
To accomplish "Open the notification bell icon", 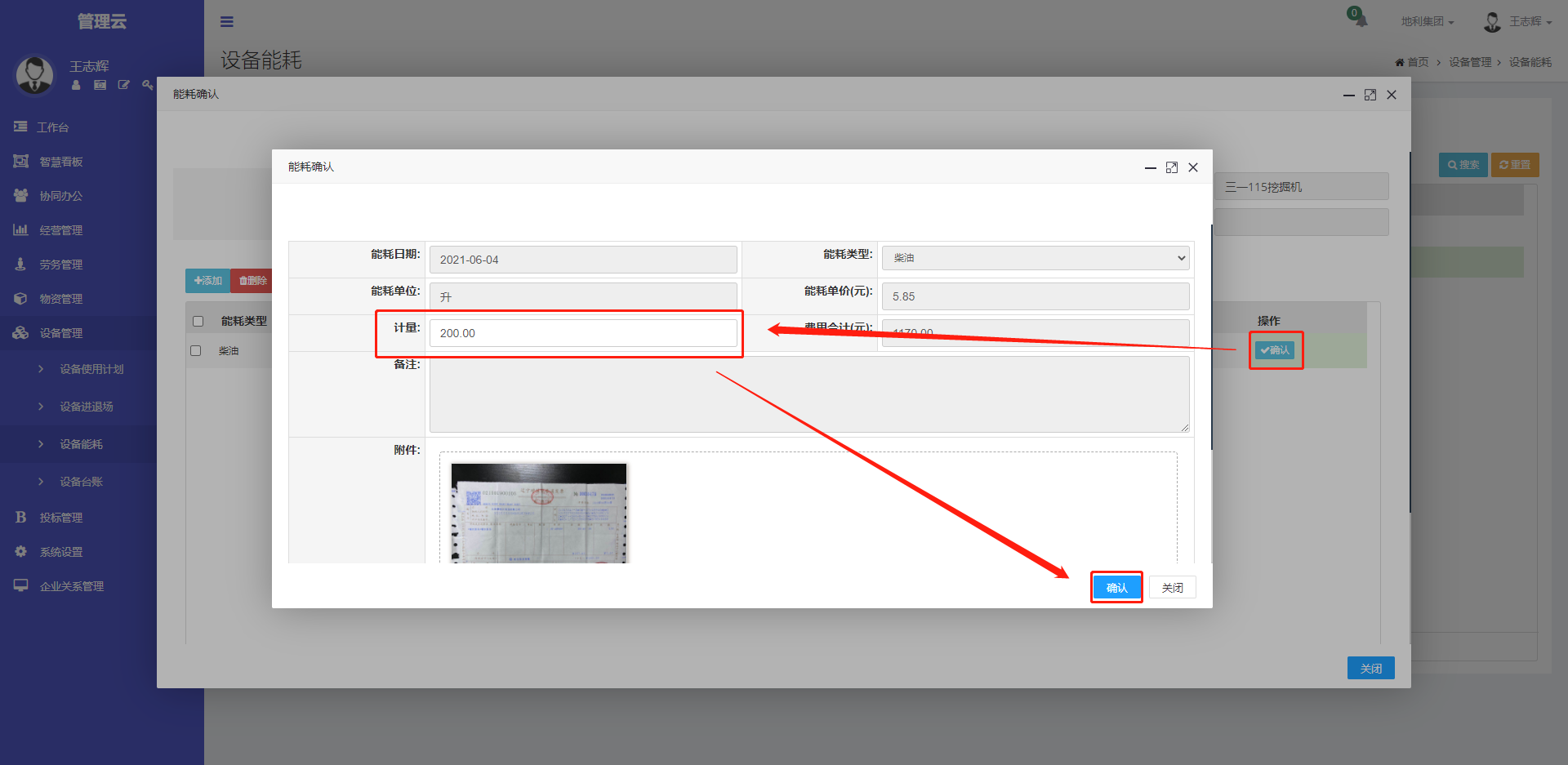I will coord(1359,18).
